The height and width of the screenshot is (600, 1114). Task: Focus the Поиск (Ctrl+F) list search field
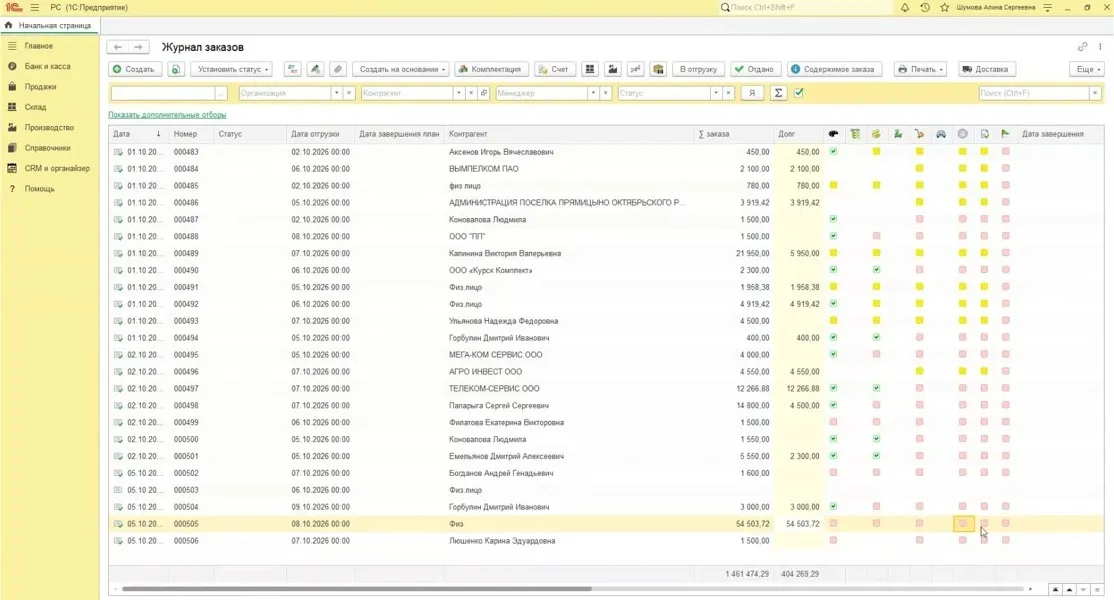[x=1034, y=93]
